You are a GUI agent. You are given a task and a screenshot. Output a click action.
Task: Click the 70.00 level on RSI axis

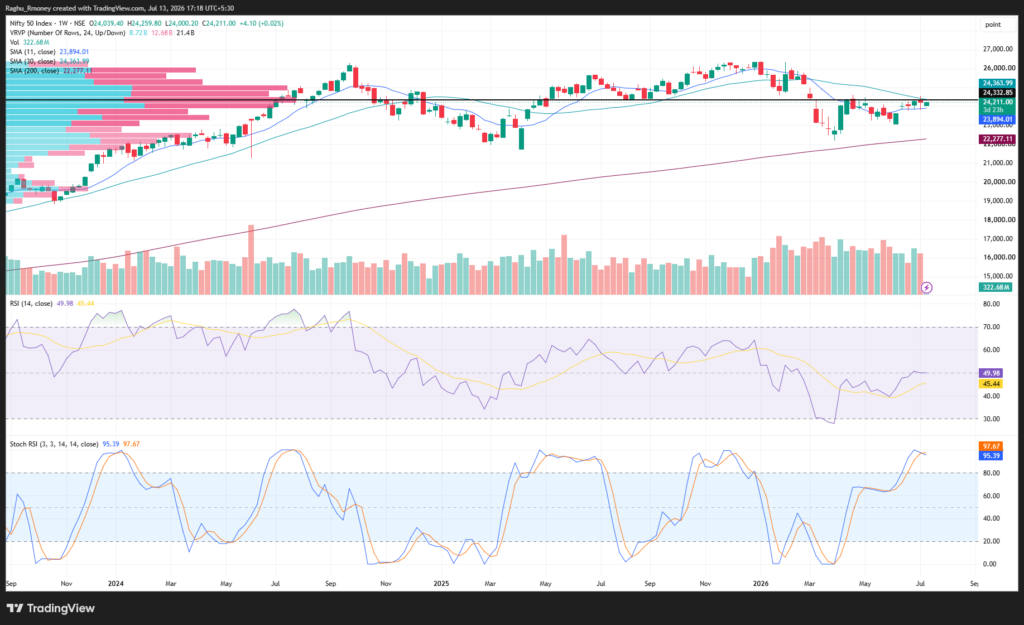tap(991, 327)
